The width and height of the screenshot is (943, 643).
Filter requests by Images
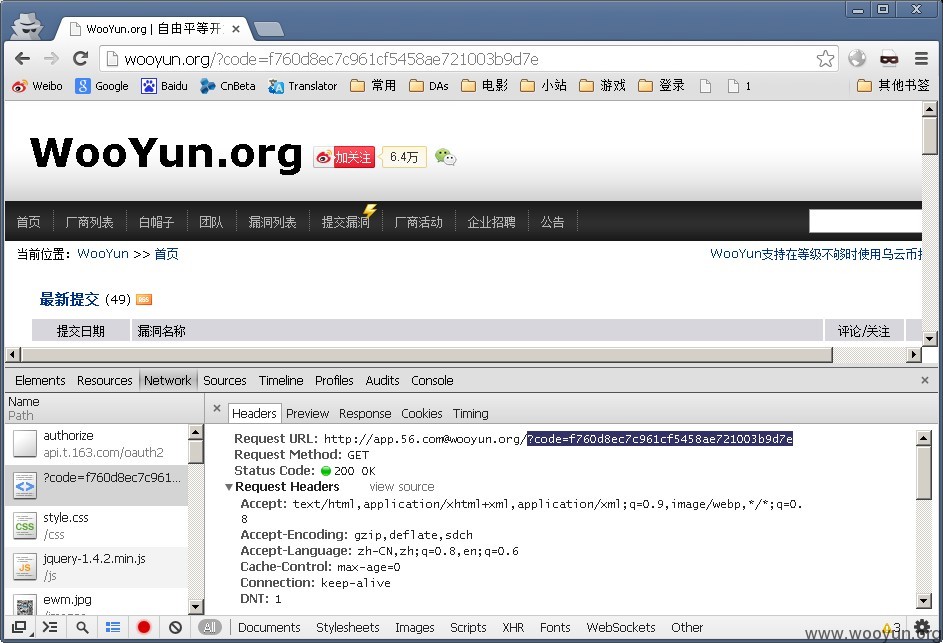click(x=414, y=627)
